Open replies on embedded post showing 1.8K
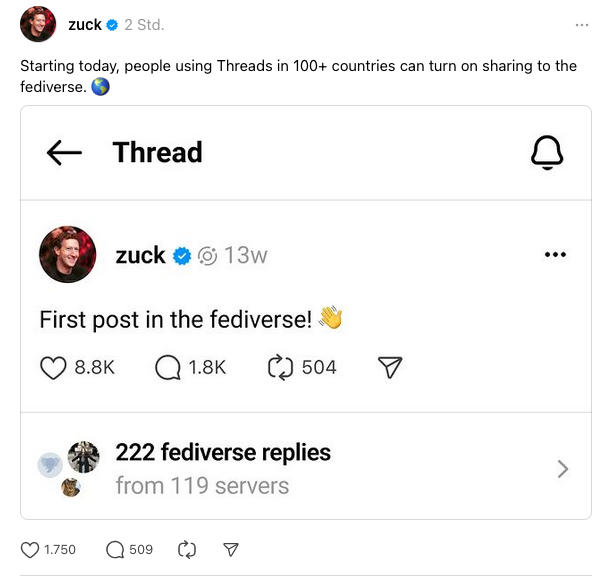This screenshot has width=612, height=579. [168, 368]
